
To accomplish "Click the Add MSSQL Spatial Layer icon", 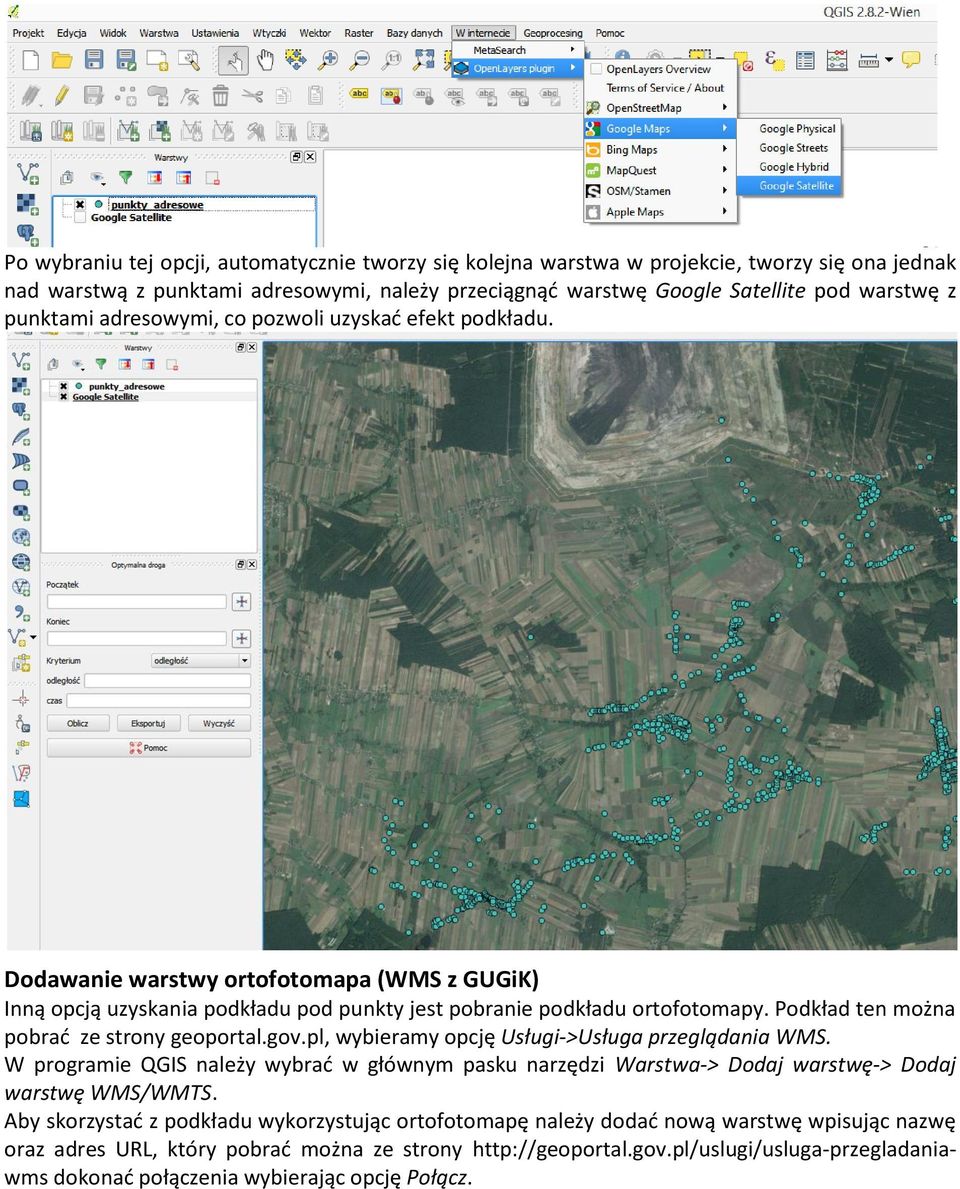I will [x=21, y=461].
